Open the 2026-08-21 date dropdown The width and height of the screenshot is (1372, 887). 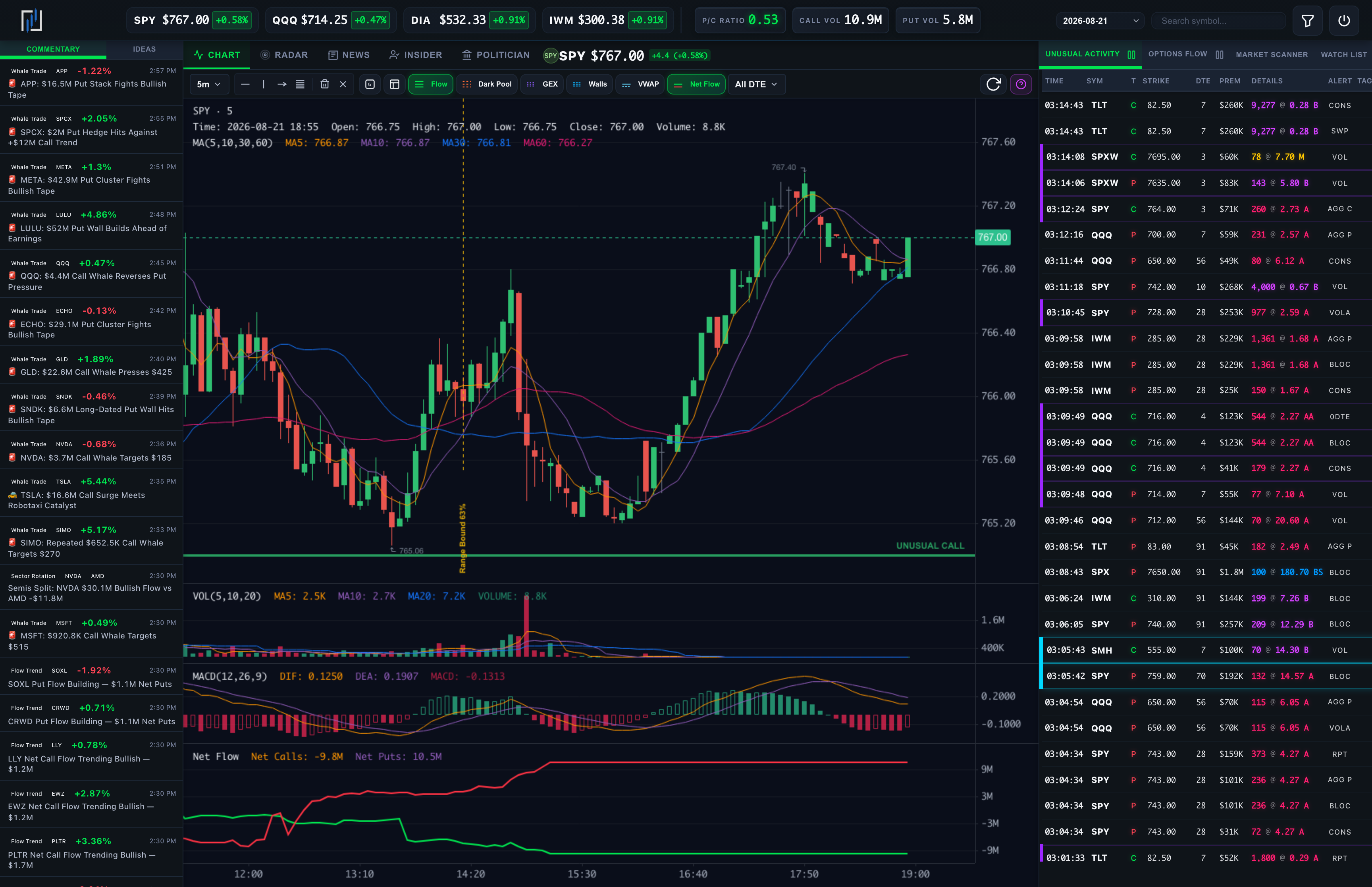coord(1100,21)
